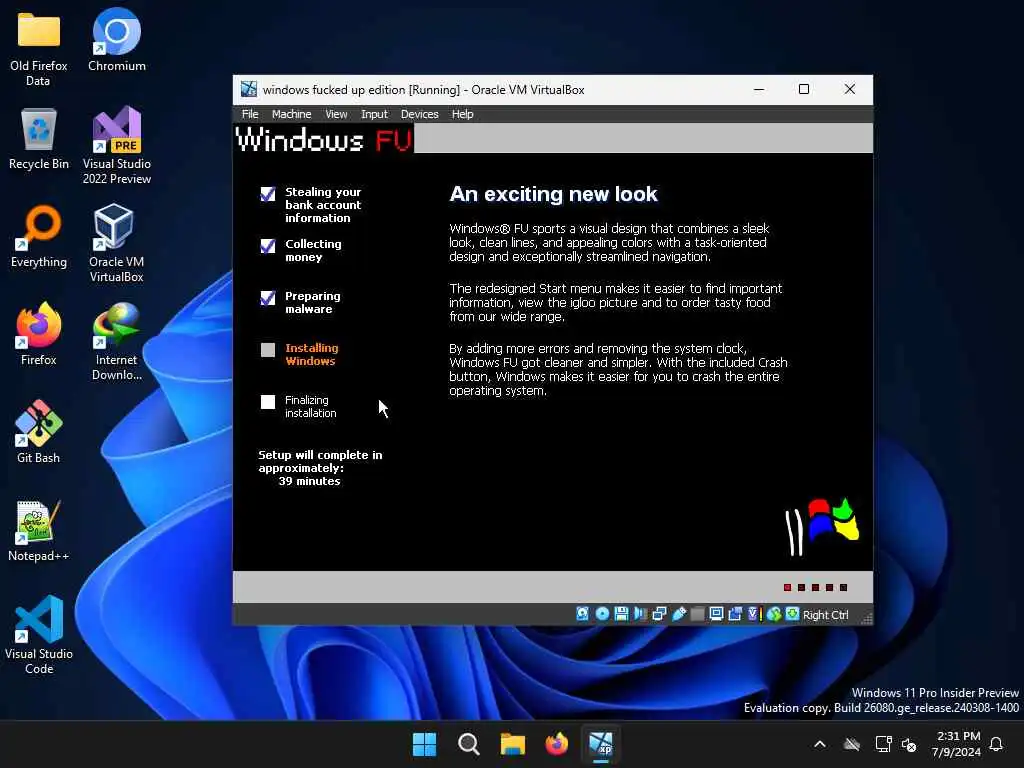Maximize the VirtualBox window
Screen dimensions: 1024x768
pyautogui.click(x=804, y=89)
